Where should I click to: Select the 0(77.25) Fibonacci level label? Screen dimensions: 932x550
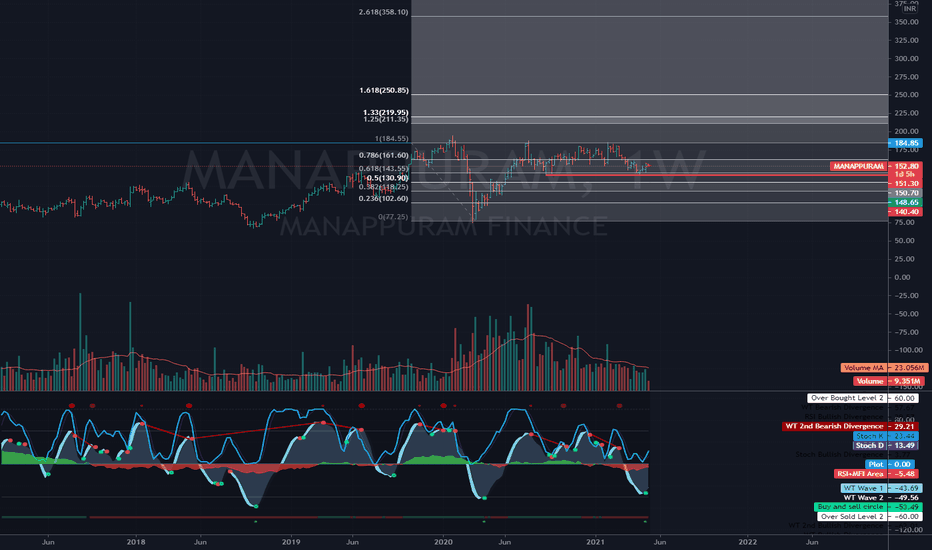click(393, 217)
